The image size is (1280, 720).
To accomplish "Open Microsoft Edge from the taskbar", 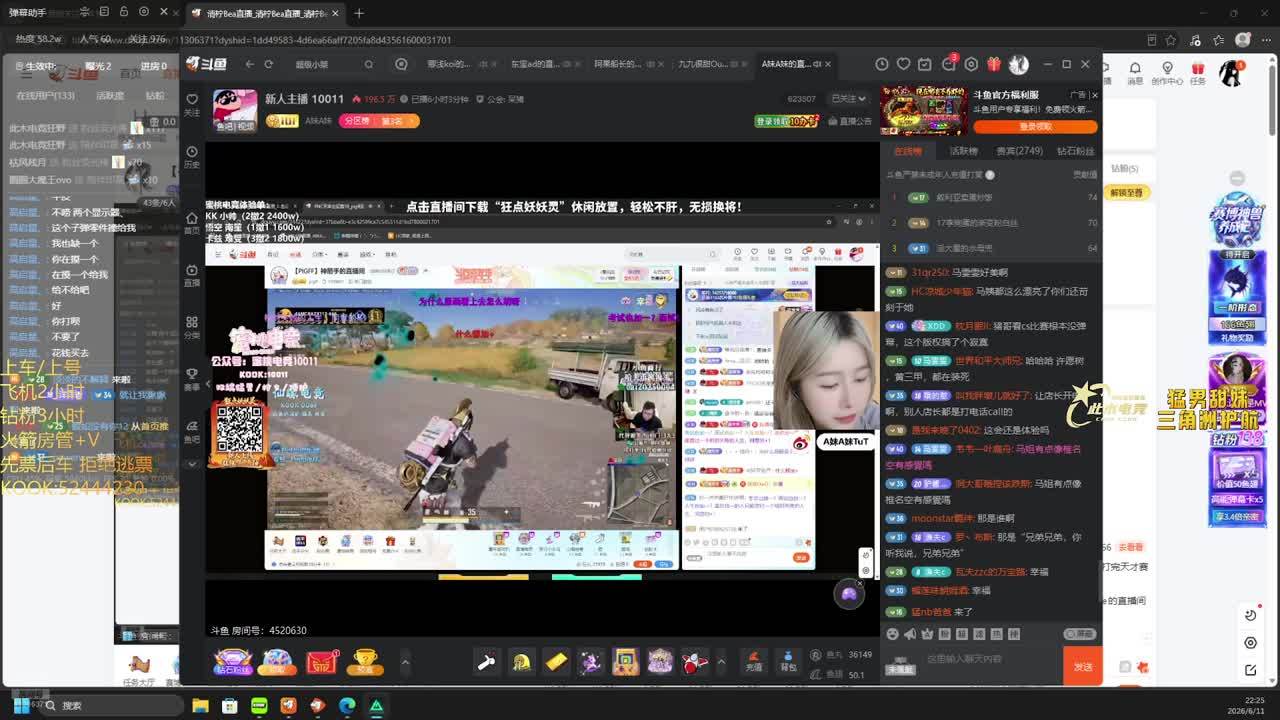I will tap(347, 705).
